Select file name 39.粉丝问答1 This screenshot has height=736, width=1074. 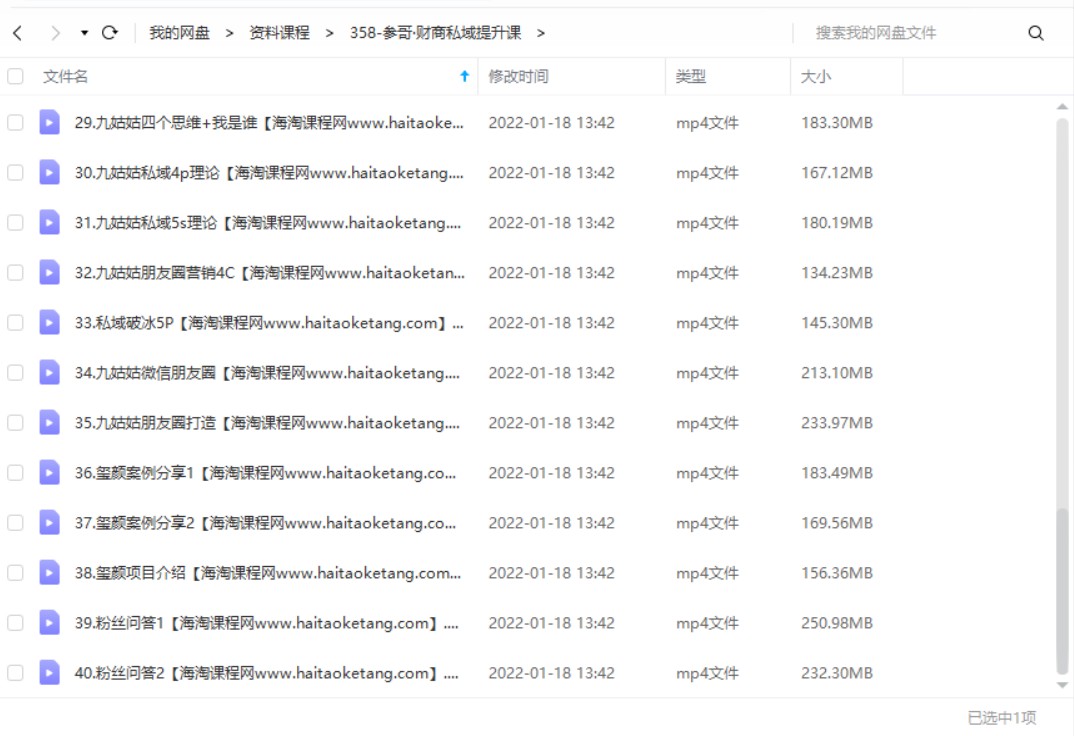266,622
